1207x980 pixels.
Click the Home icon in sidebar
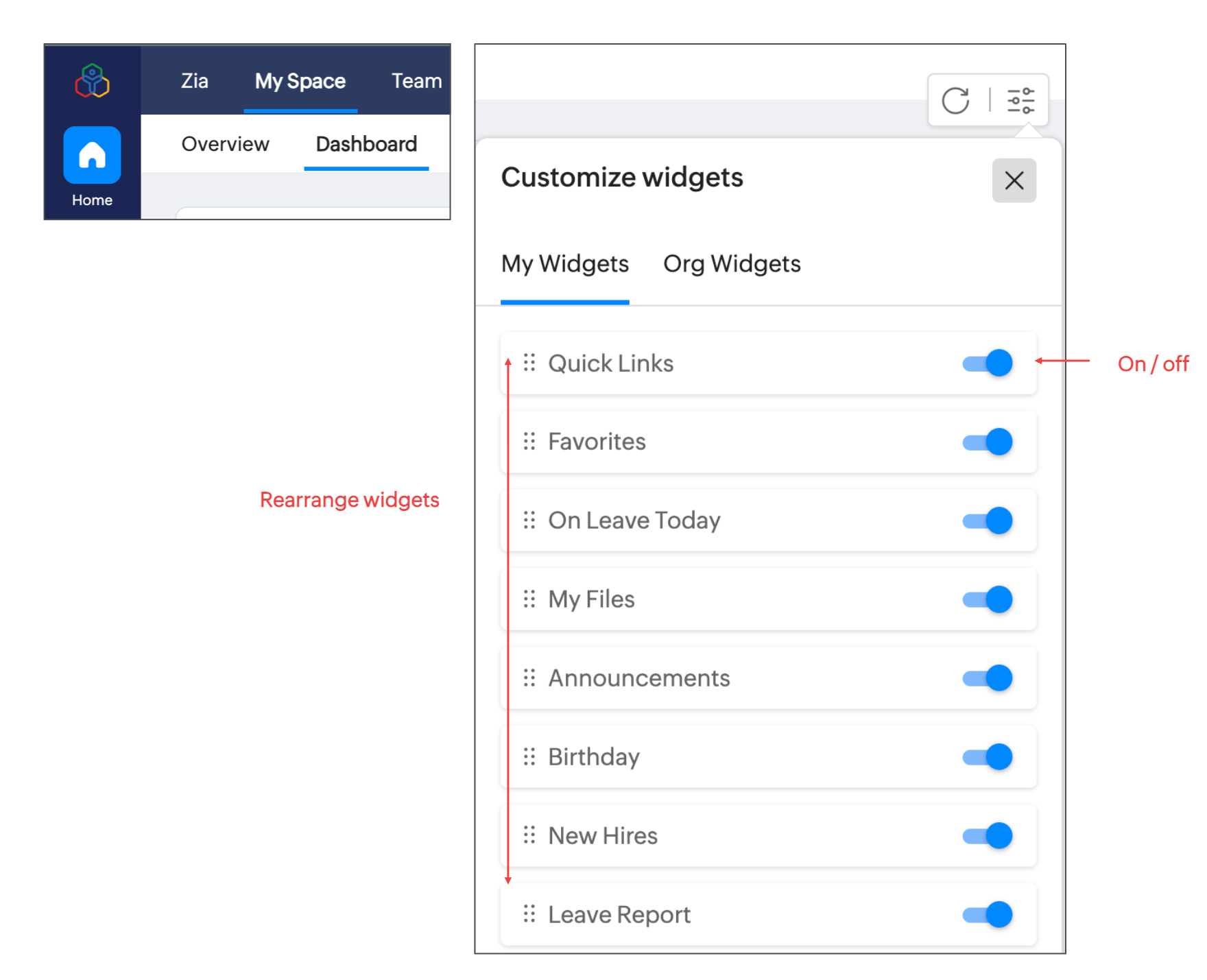click(x=92, y=155)
